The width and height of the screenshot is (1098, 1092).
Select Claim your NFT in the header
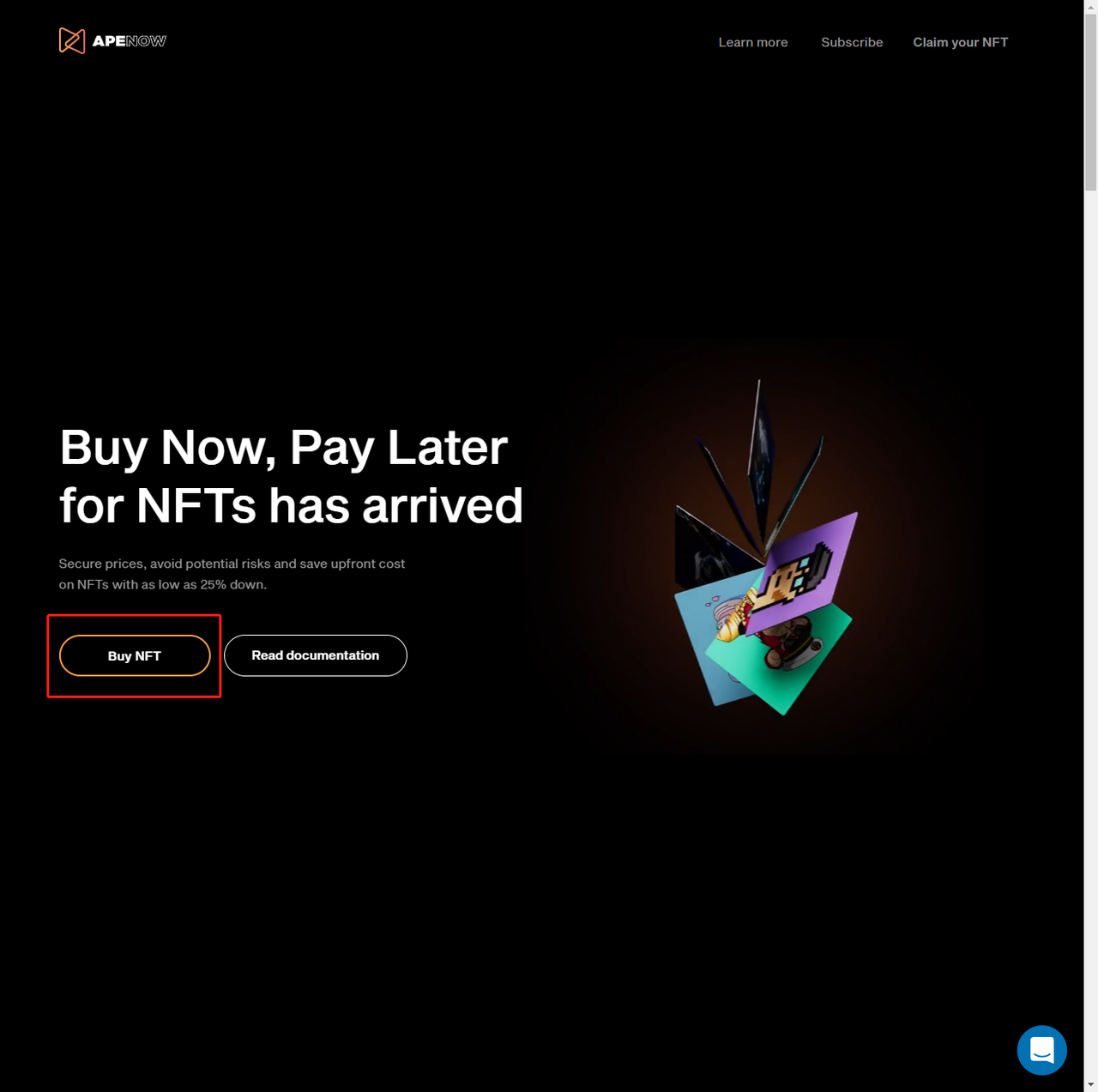(961, 42)
